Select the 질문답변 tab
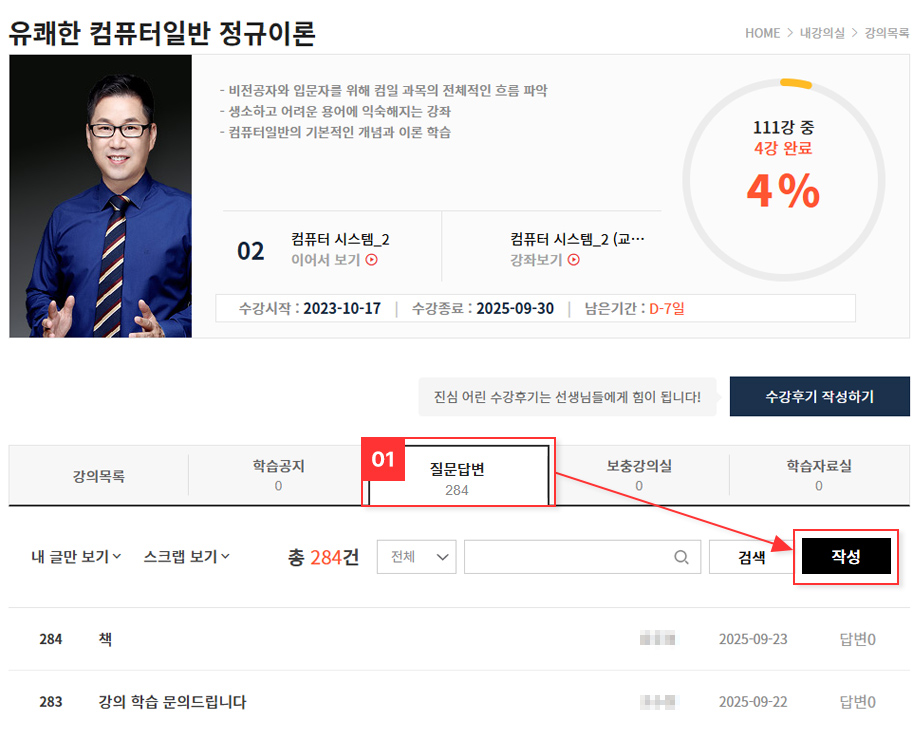 [457, 477]
